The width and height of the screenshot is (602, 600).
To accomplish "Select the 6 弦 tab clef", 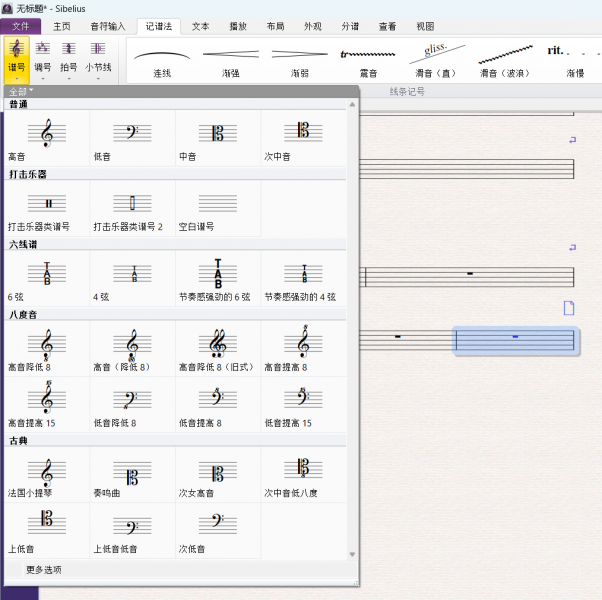I will pyautogui.click(x=47, y=279).
